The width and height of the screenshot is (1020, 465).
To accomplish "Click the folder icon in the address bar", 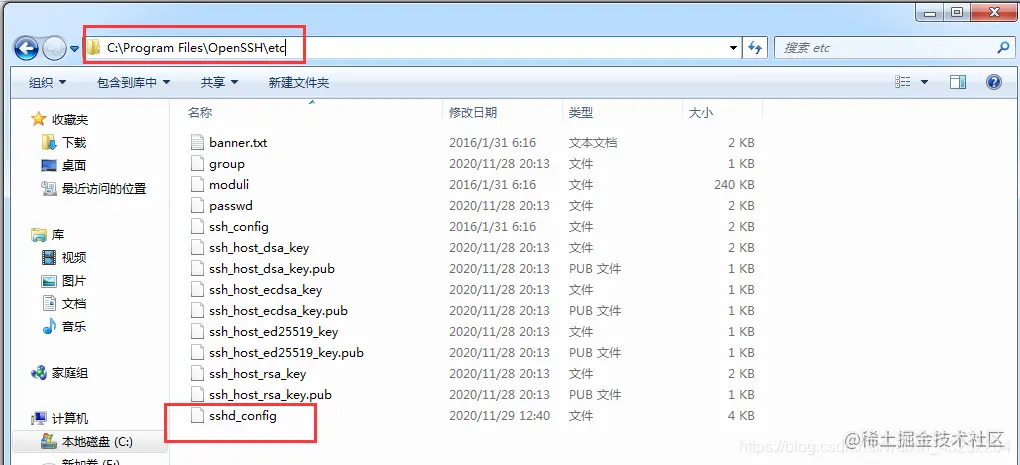I will click(94, 47).
